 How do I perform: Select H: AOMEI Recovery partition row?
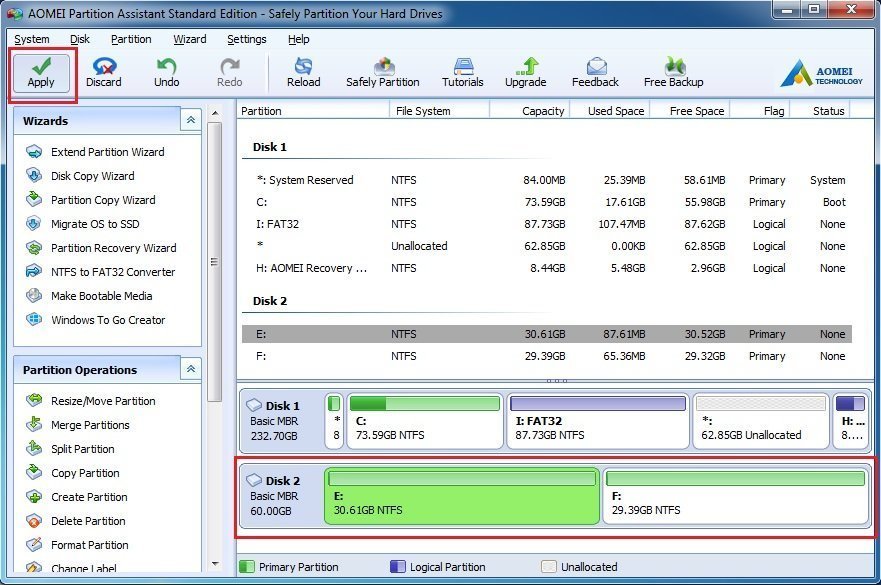coord(547,268)
